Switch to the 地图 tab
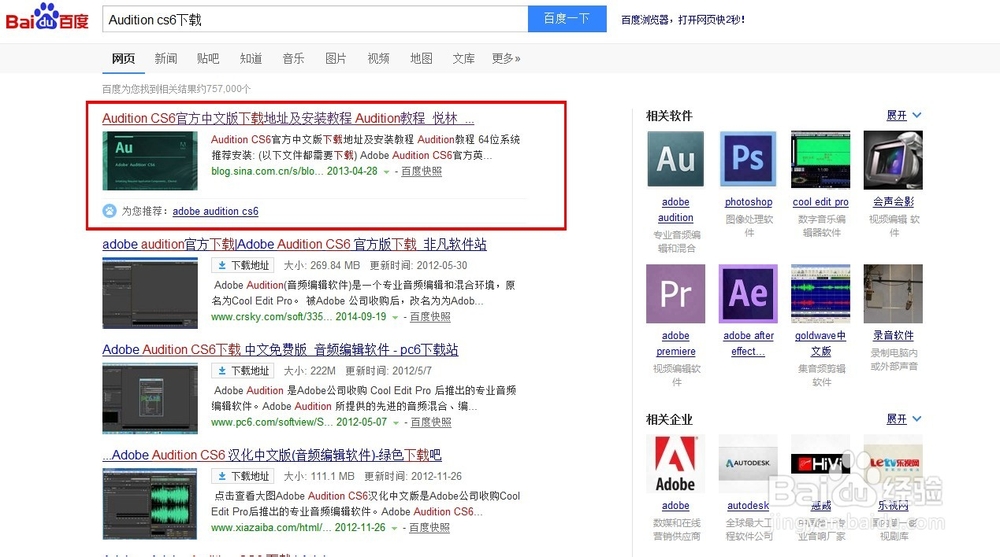The width and height of the screenshot is (1000, 557). click(x=421, y=59)
